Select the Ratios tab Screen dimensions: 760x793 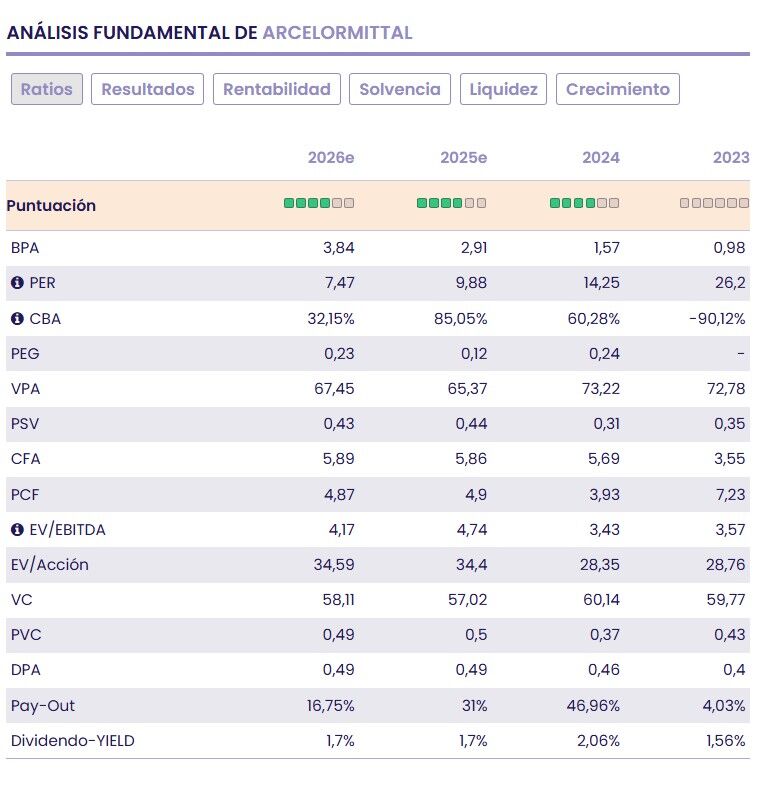pos(47,89)
